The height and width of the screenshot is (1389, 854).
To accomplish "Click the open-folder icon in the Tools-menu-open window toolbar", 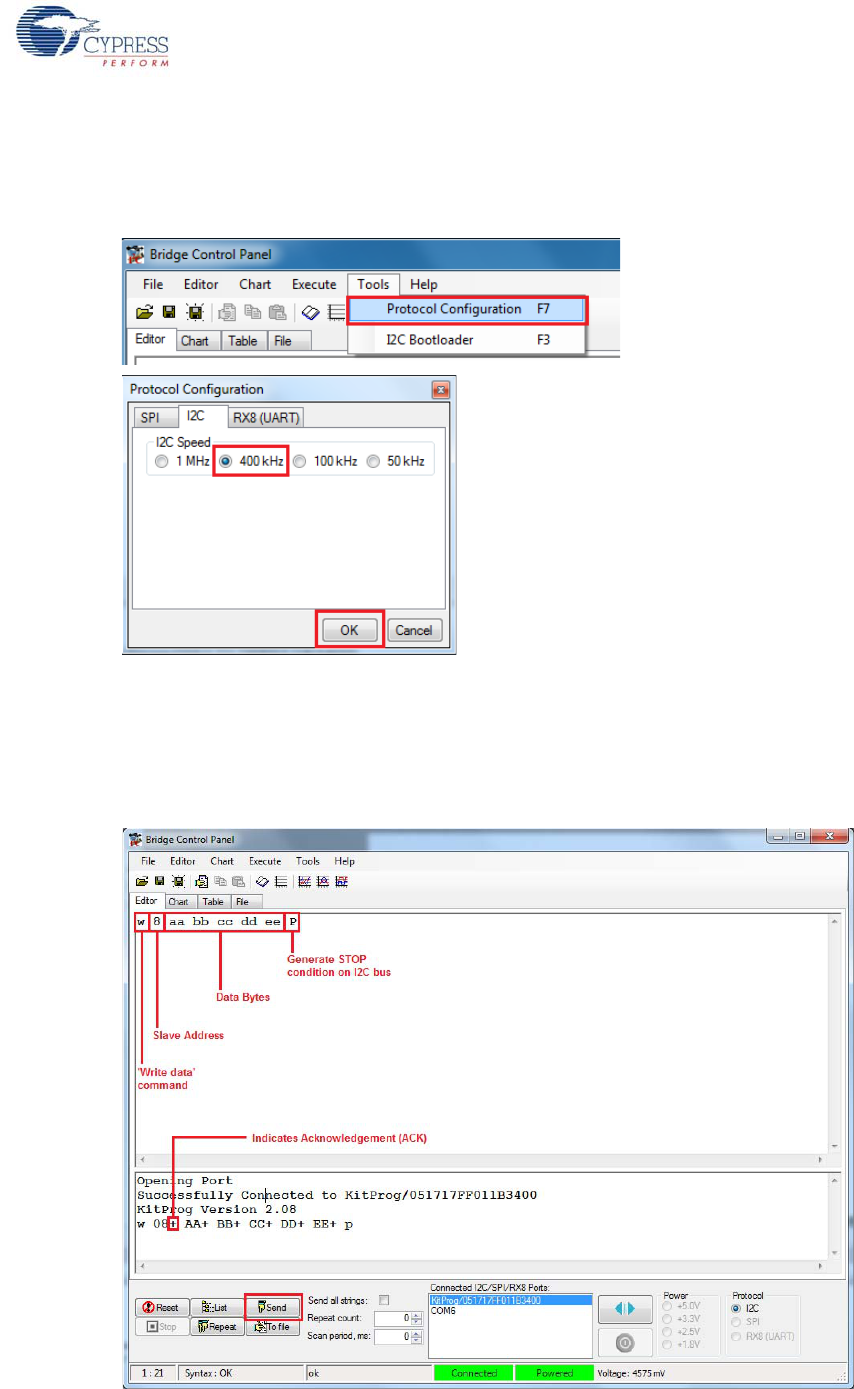I will pyautogui.click(x=144, y=313).
